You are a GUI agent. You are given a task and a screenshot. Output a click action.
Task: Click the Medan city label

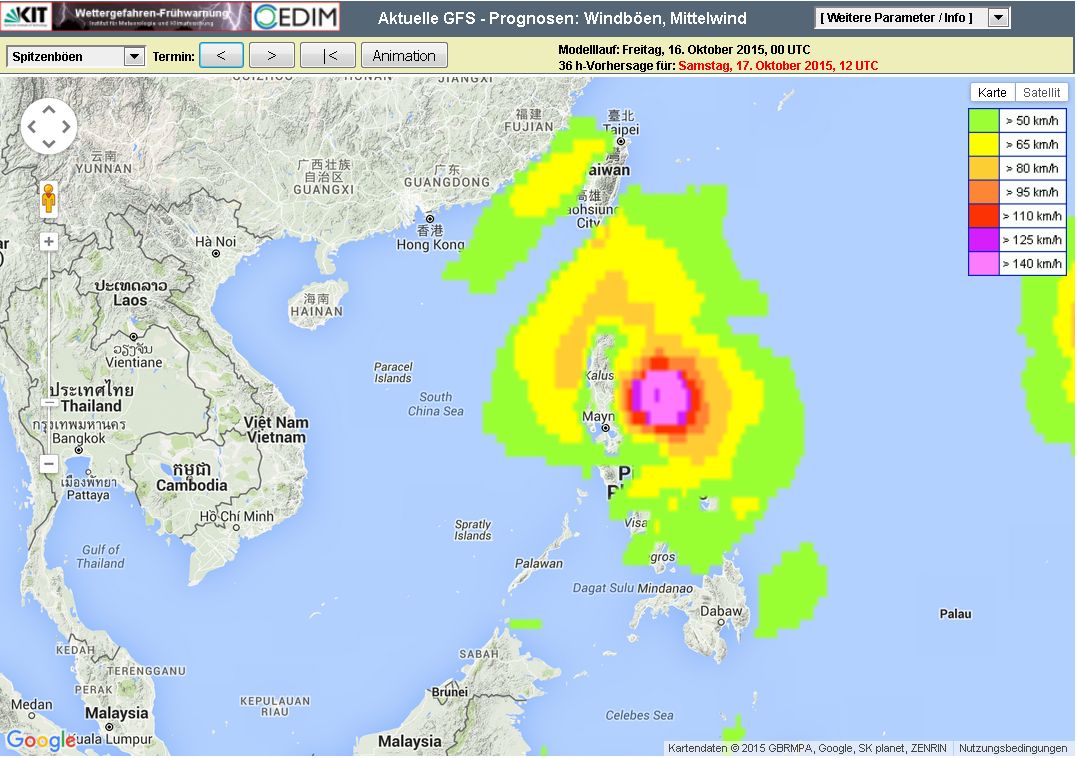click(32, 704)
